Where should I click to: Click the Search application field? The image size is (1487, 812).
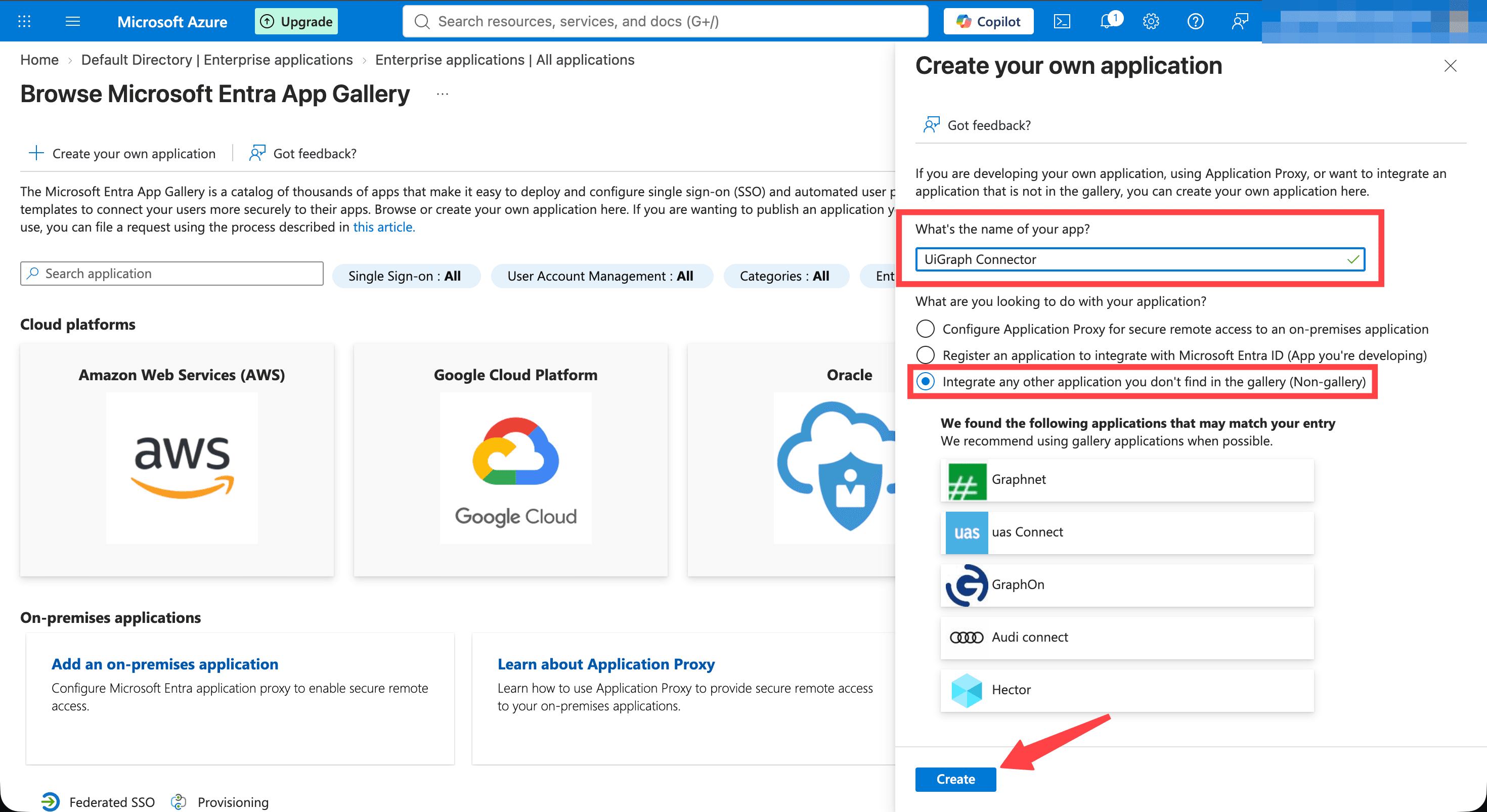pos(172,274)
